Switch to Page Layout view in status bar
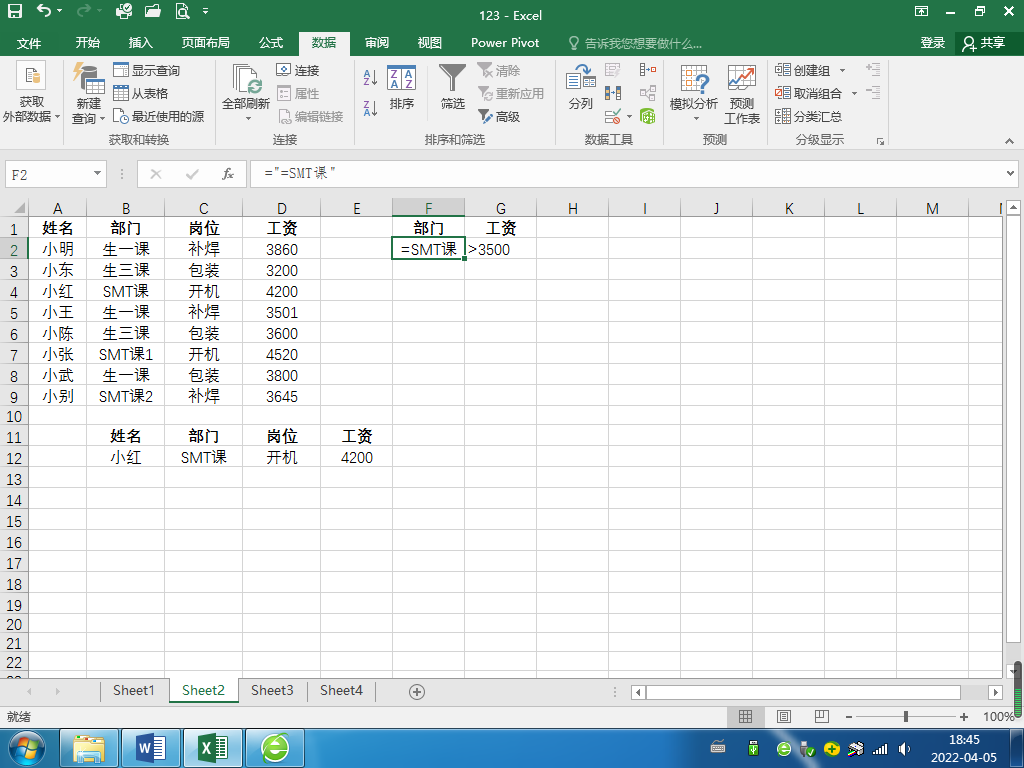Screen dimensions: 1024x768 click(784, 716)
